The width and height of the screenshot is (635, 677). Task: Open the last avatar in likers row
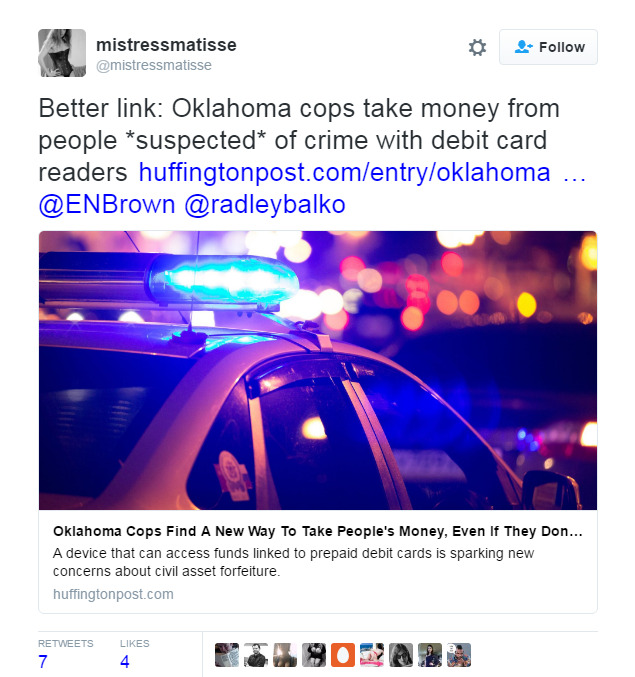[459, 655]
